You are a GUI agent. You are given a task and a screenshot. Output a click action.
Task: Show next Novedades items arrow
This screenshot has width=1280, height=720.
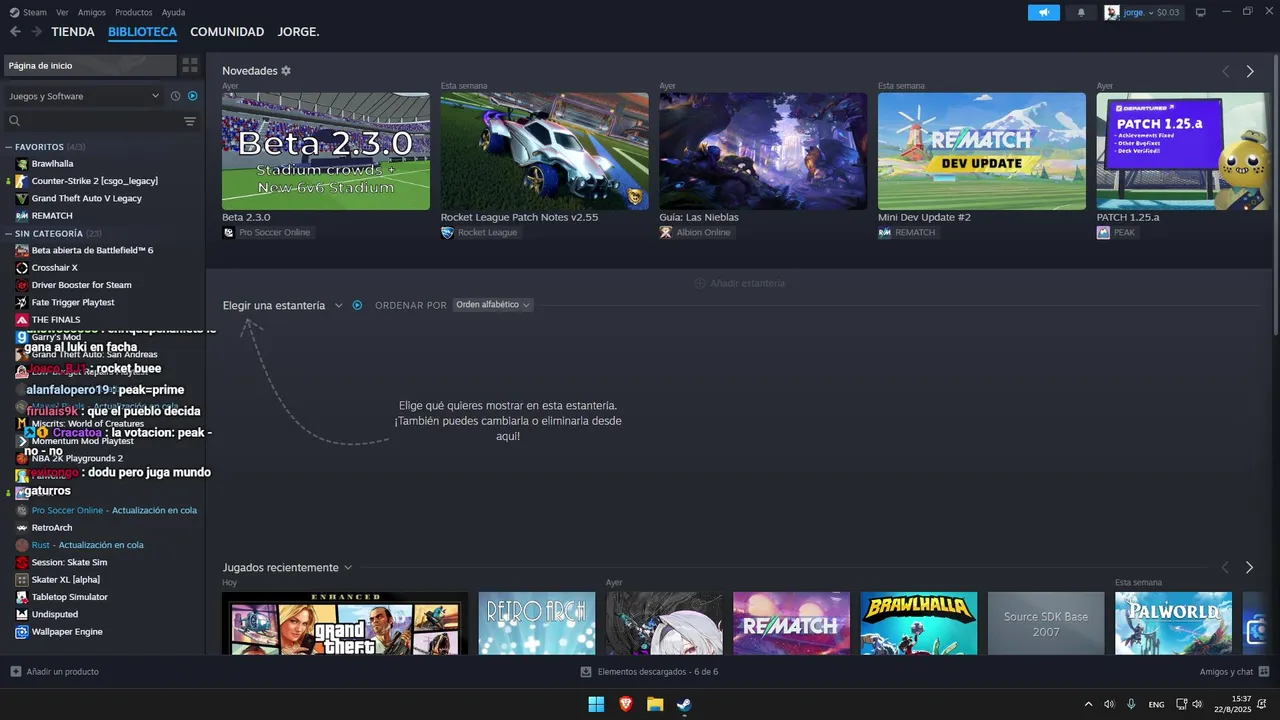tap(1249, 71)
